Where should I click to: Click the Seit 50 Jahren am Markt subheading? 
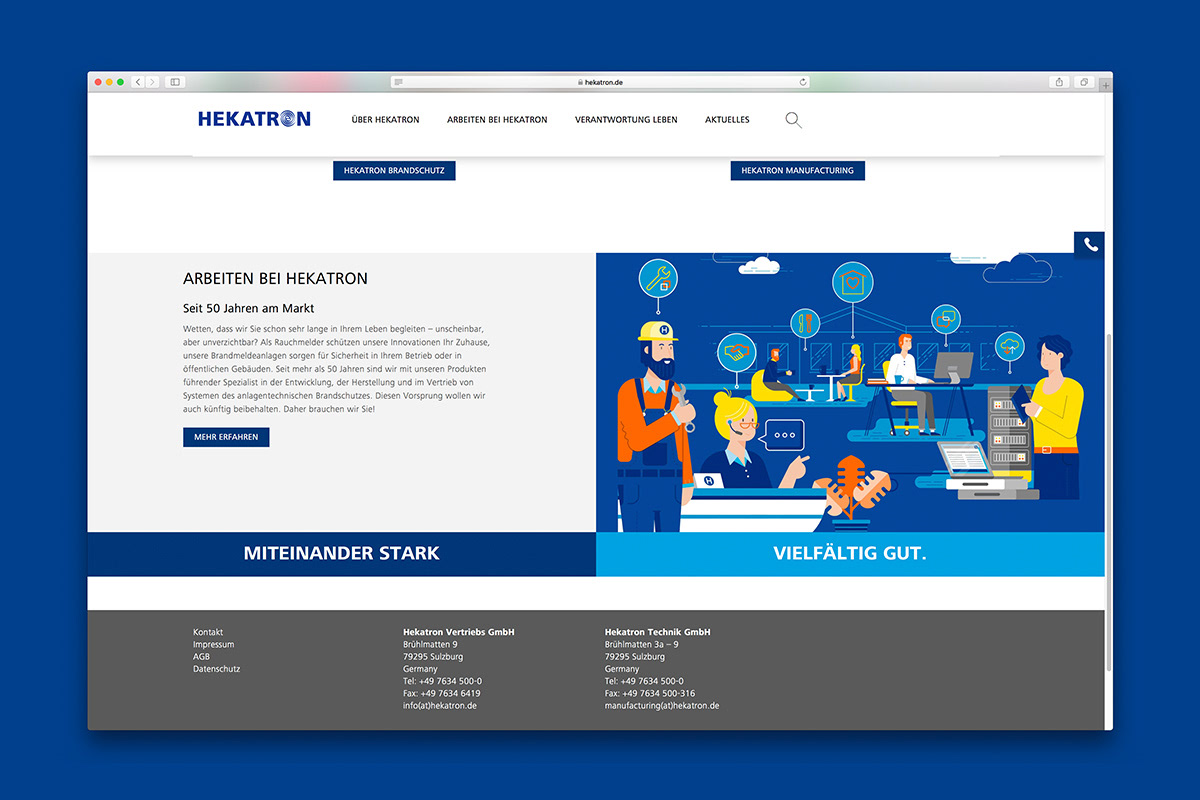coord(249,308)
